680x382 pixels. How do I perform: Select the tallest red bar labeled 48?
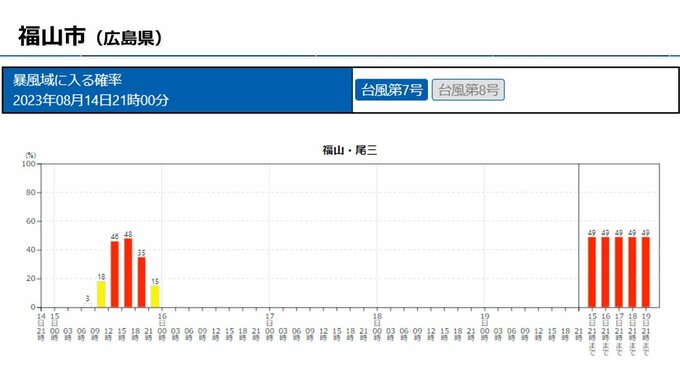point(128,273)
